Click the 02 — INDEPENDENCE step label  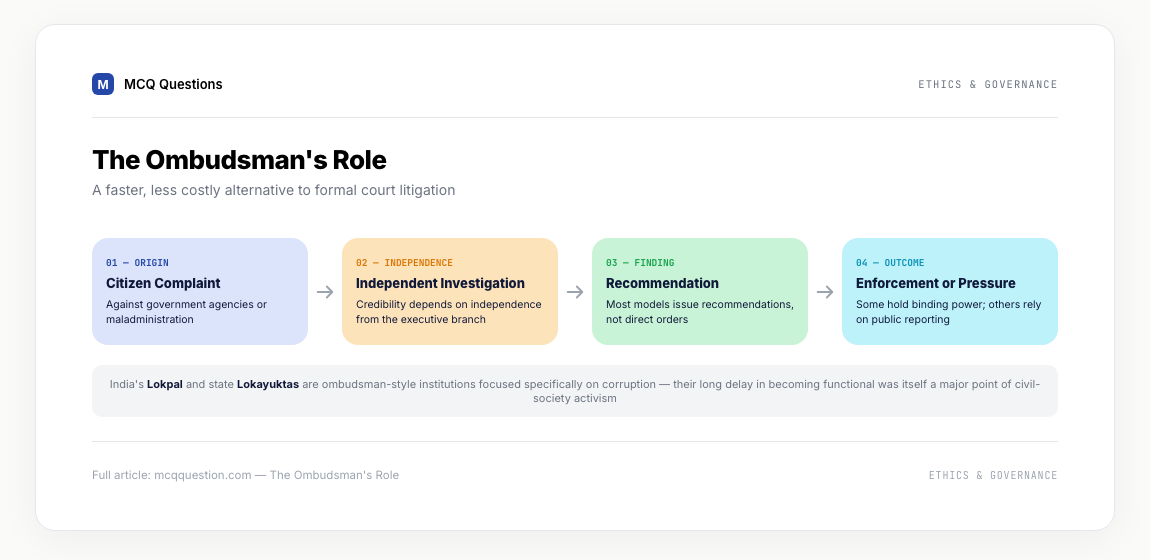[x=404, y=262]
